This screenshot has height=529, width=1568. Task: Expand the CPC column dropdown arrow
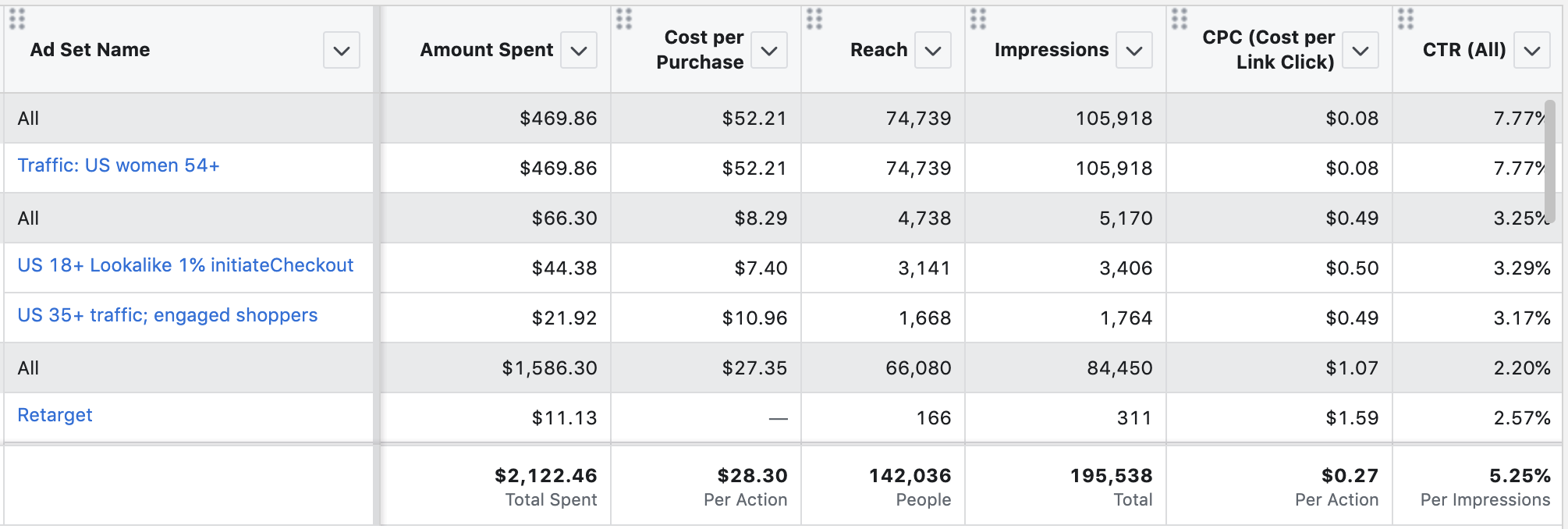click(1360, 51)
